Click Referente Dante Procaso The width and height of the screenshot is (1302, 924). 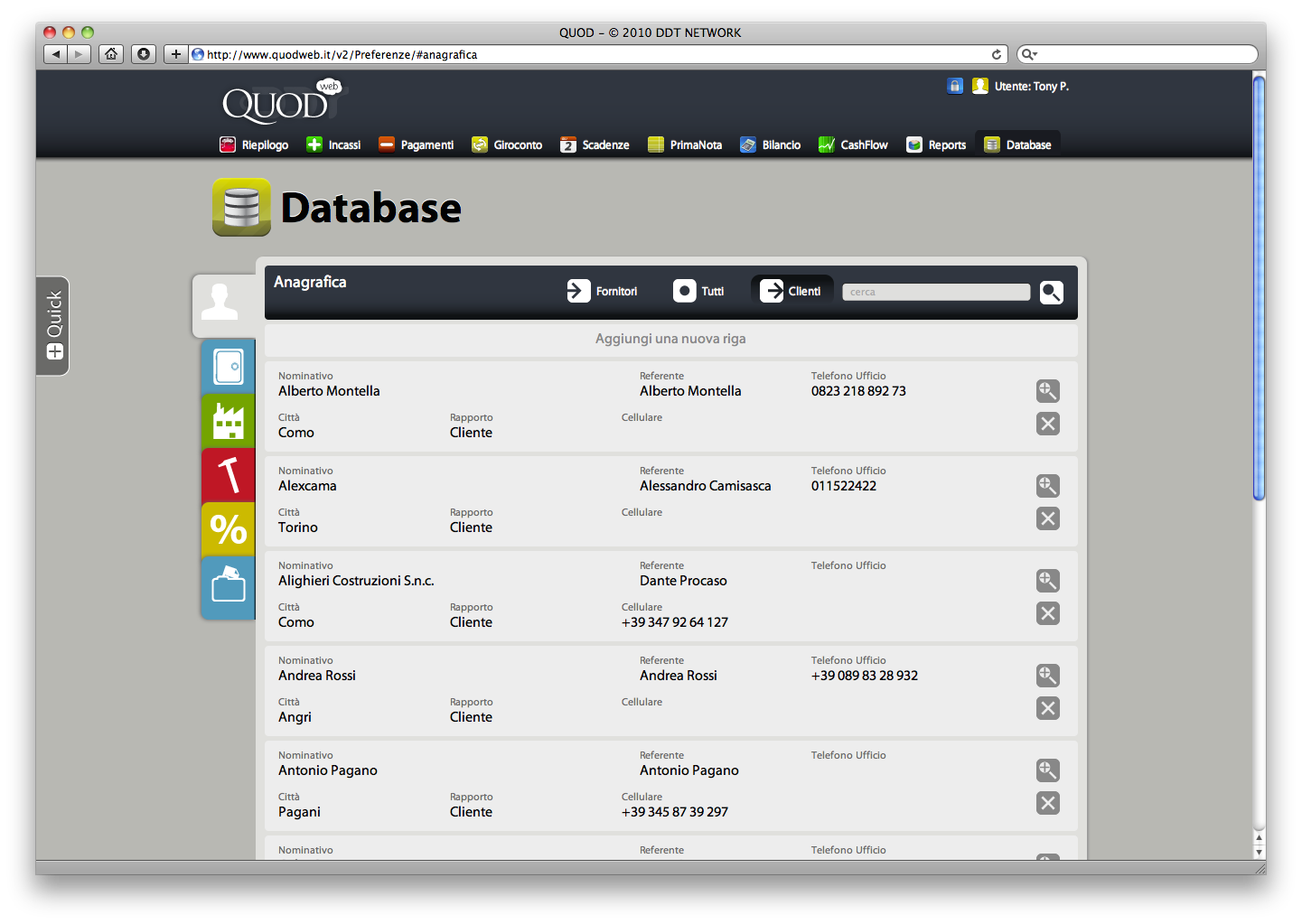(683, 581)
